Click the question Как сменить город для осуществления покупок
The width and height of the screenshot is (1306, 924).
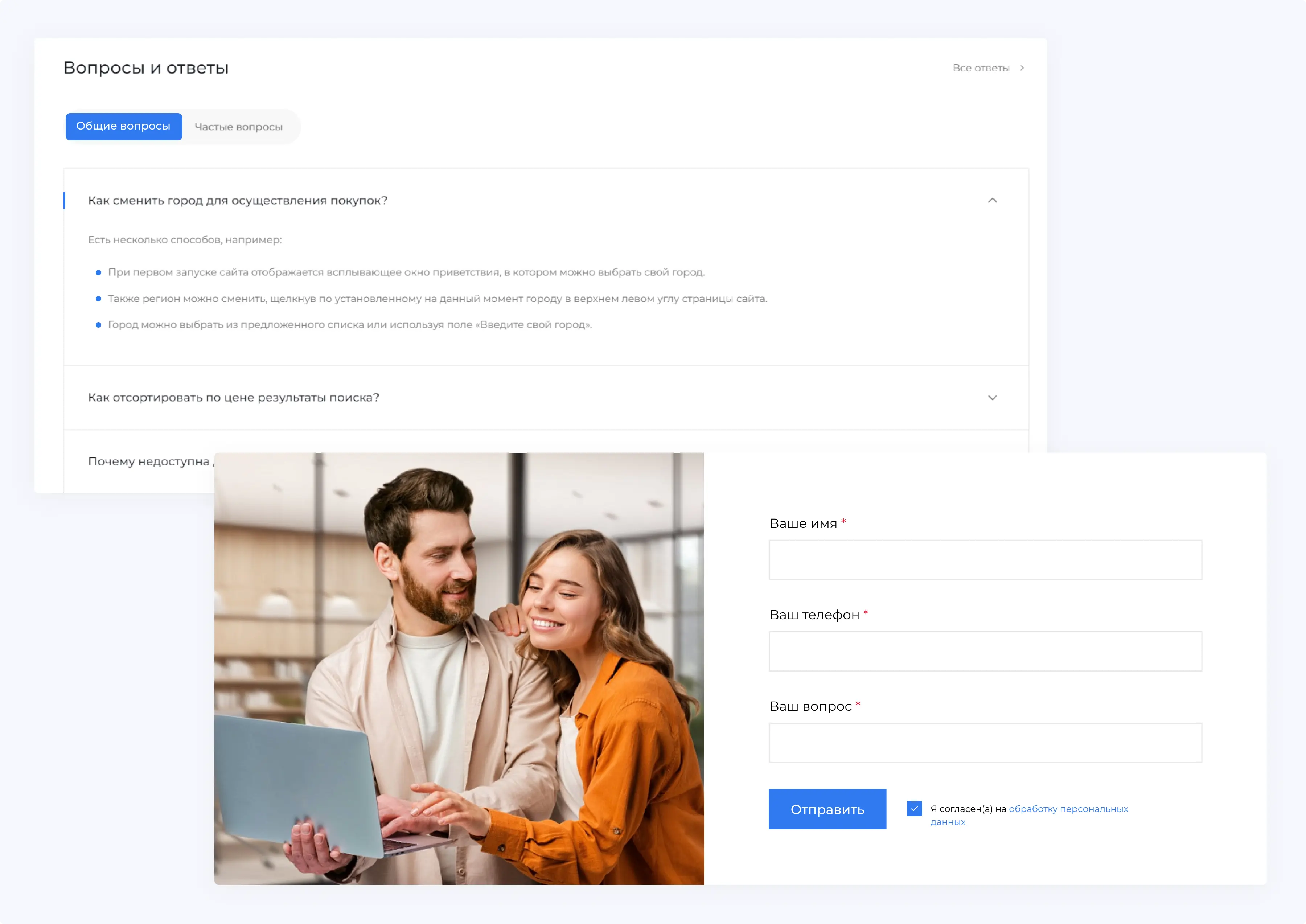[237, 200]
